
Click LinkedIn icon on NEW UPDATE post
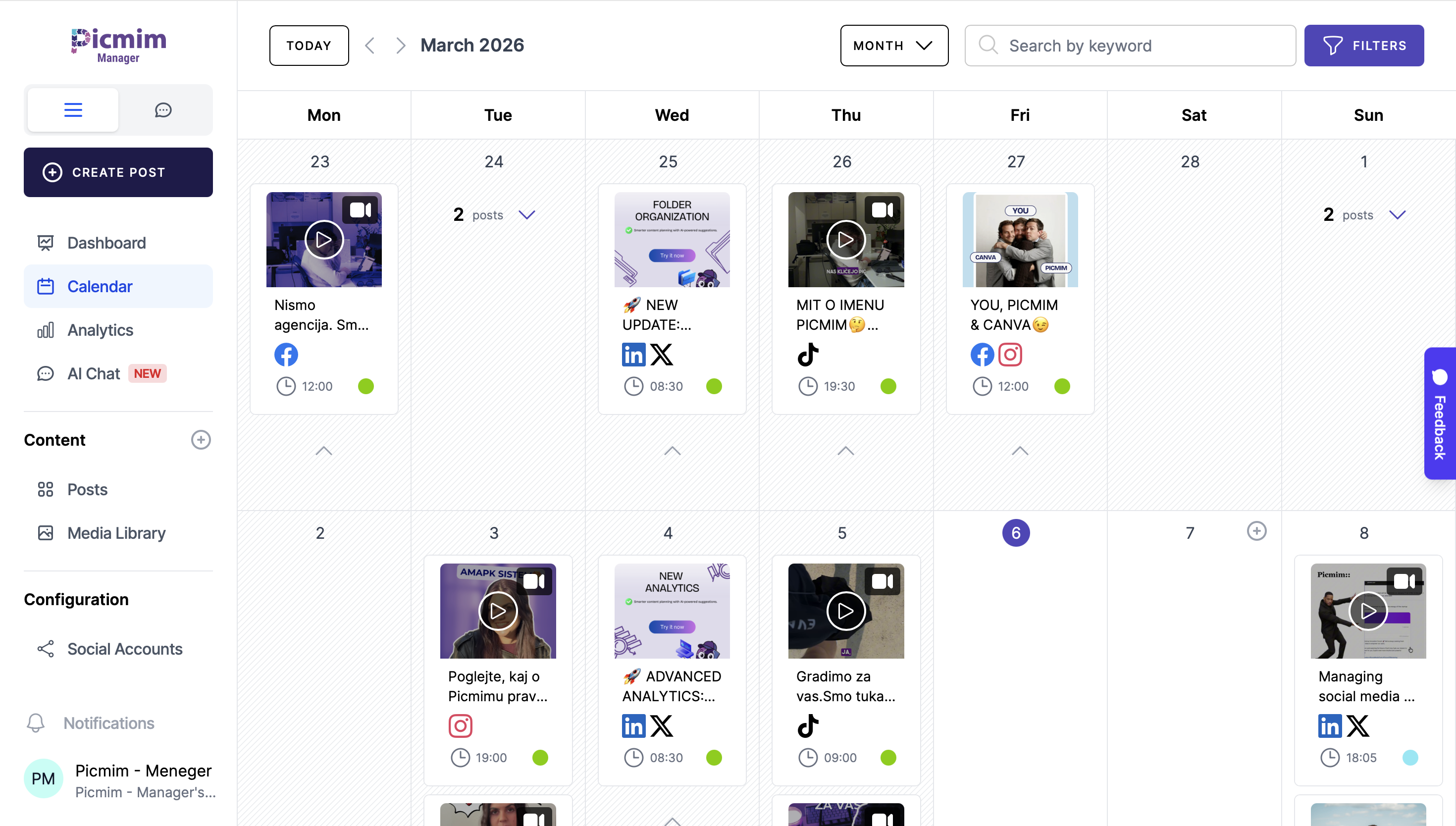[633, 355]
